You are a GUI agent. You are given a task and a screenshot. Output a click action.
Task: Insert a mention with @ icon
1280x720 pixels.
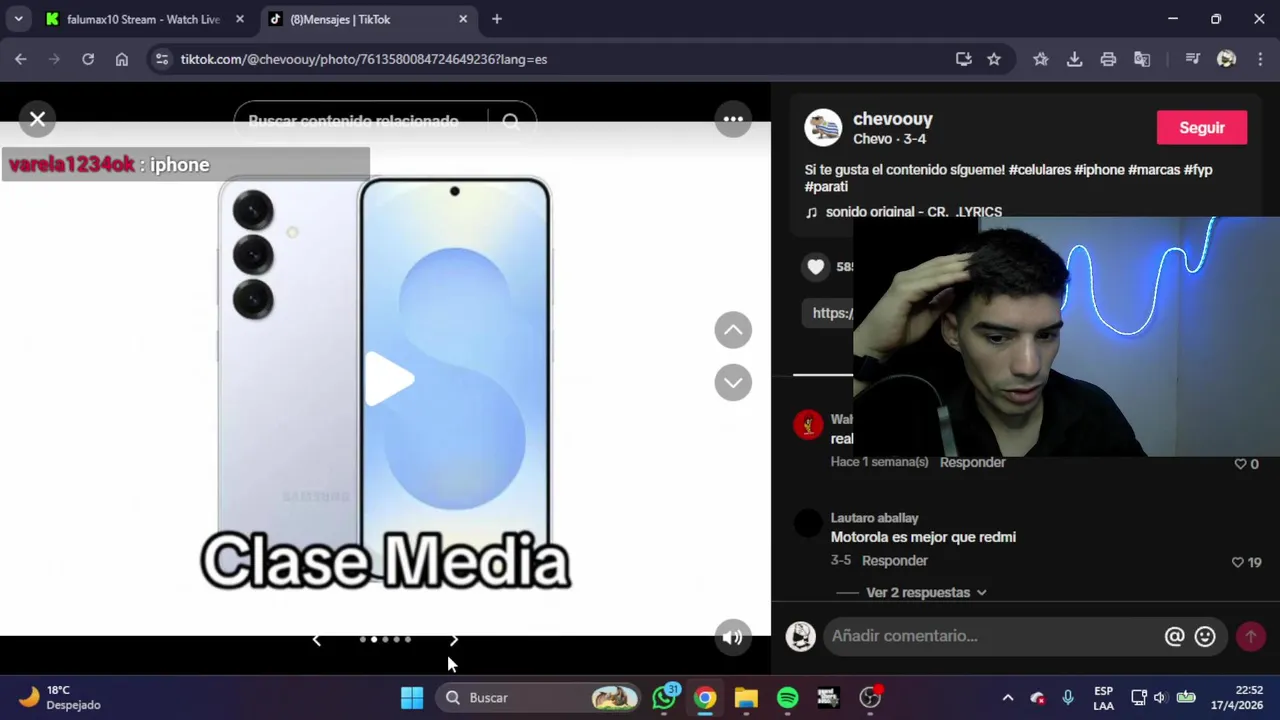pos(1174,636)
